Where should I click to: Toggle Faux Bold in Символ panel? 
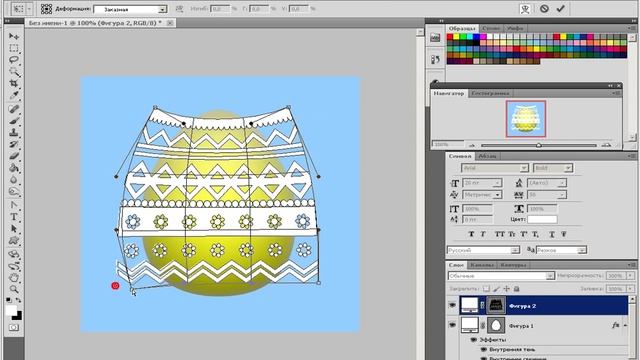(471, 234)
